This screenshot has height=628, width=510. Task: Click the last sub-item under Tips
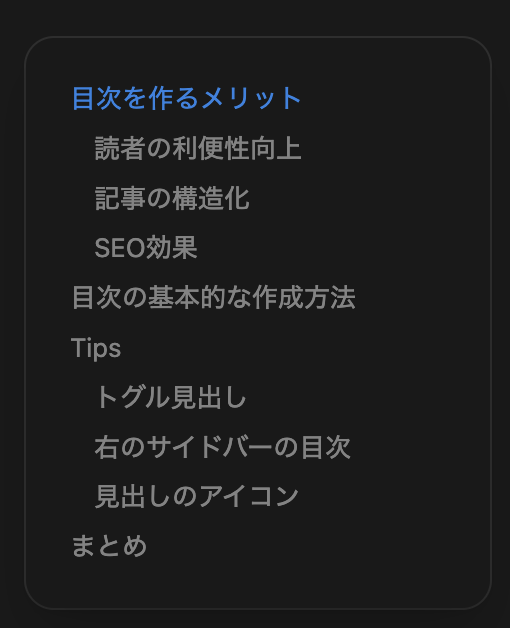pyautogui.click(x=197, y=497)
